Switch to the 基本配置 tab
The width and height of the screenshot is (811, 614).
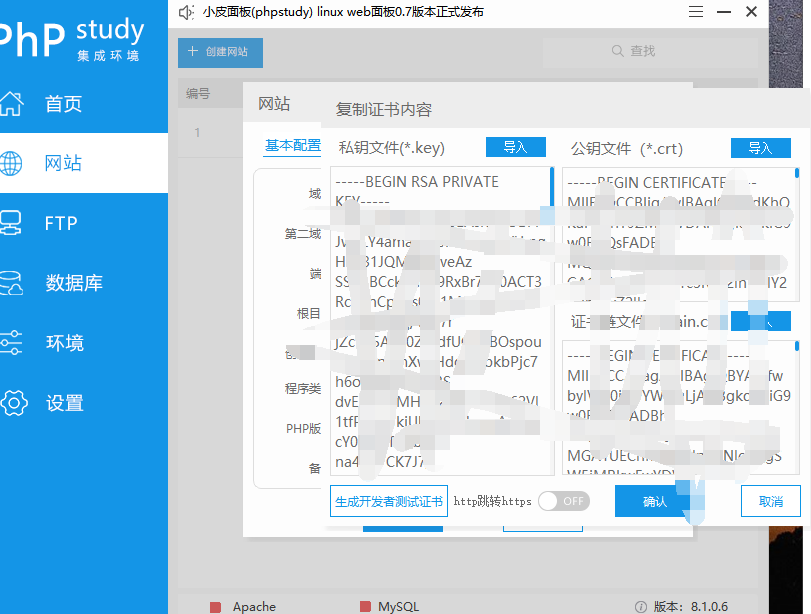(293, 146)
